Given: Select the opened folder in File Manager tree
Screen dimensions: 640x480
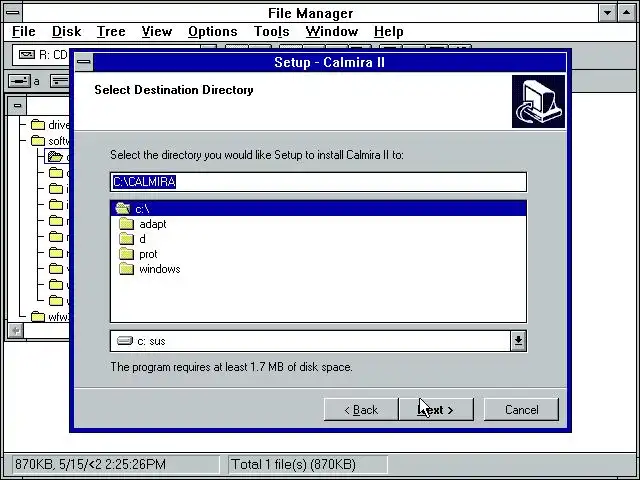Looking at the screenshot, I should coord(56,156).
